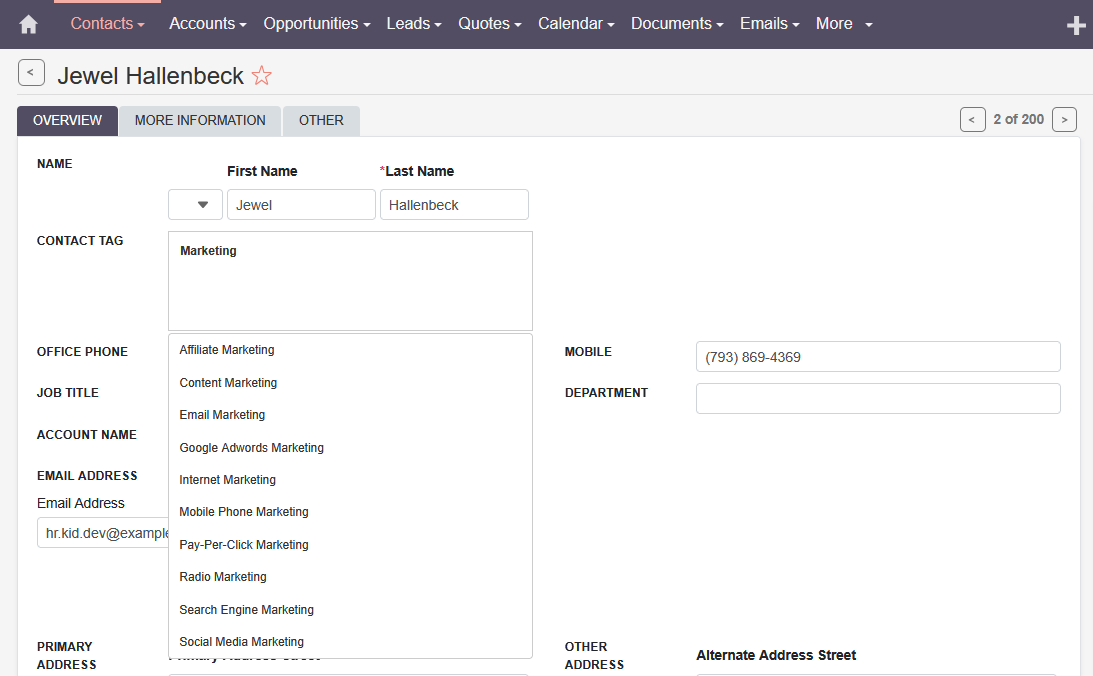
Task: Click the plus quick-create icon
Action: coord(1076,26)
